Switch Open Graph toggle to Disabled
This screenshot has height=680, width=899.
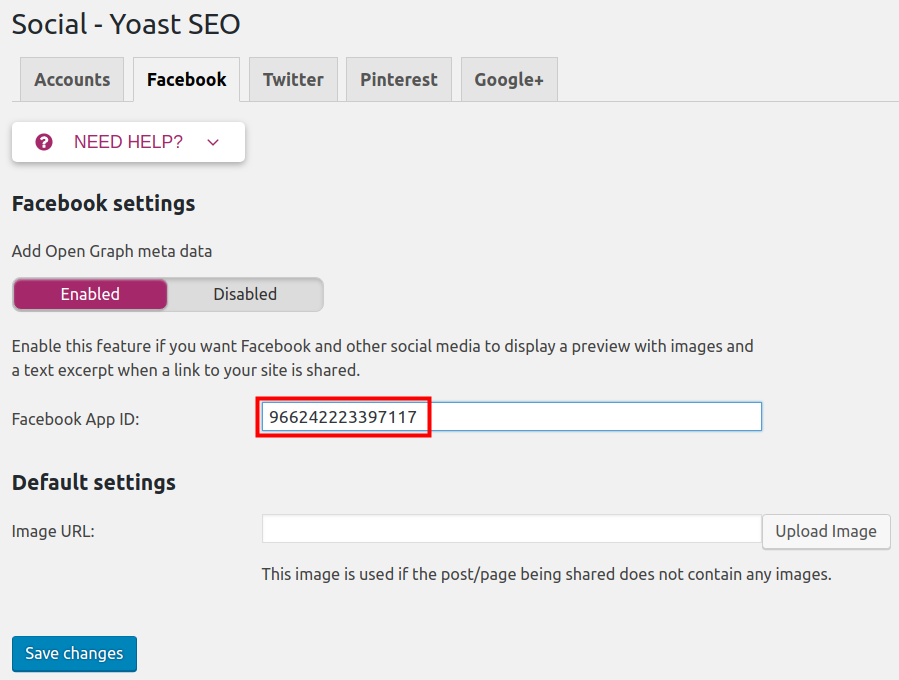click(x=245, y=294)
